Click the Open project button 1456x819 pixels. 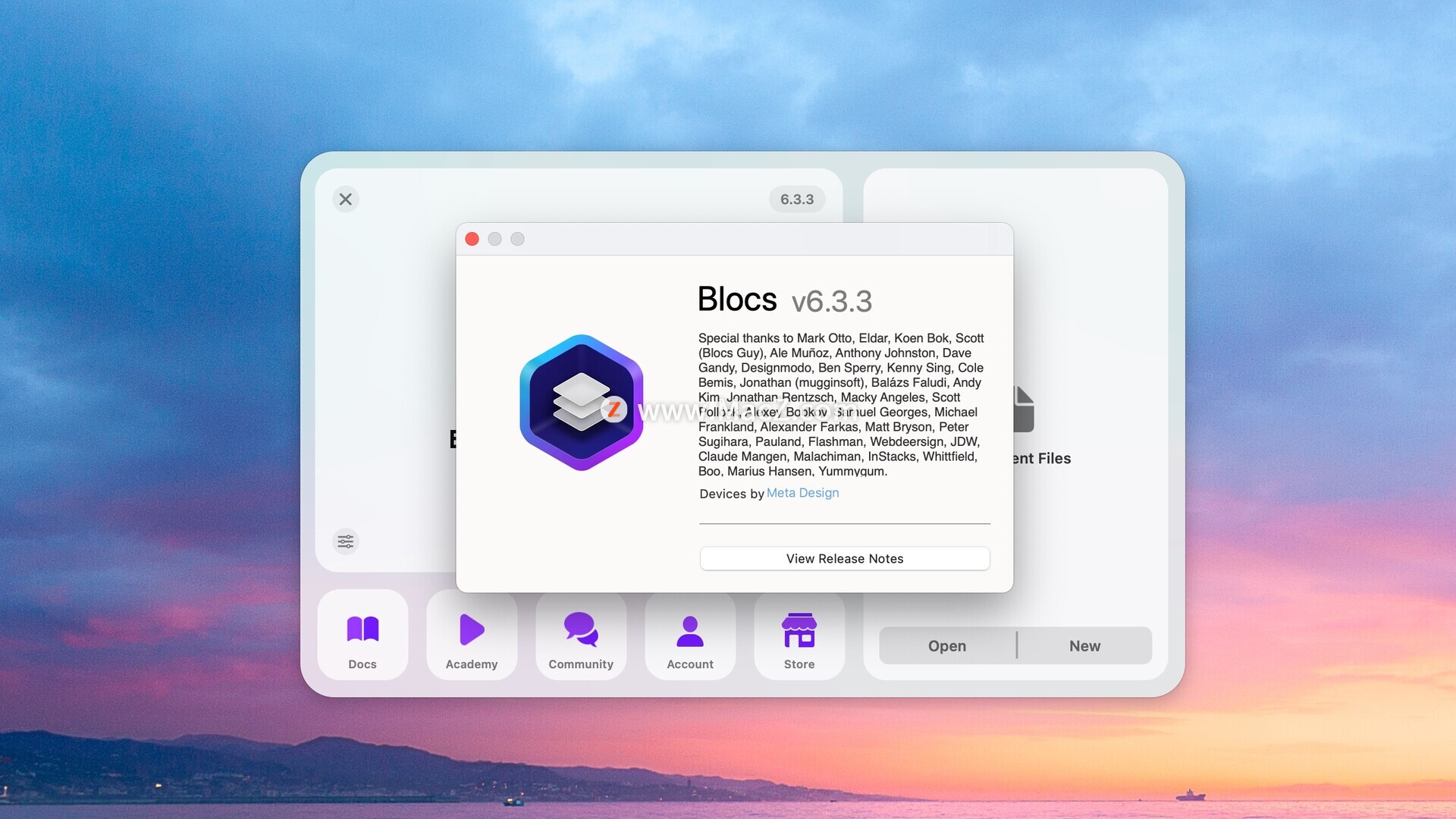(947, 646)
